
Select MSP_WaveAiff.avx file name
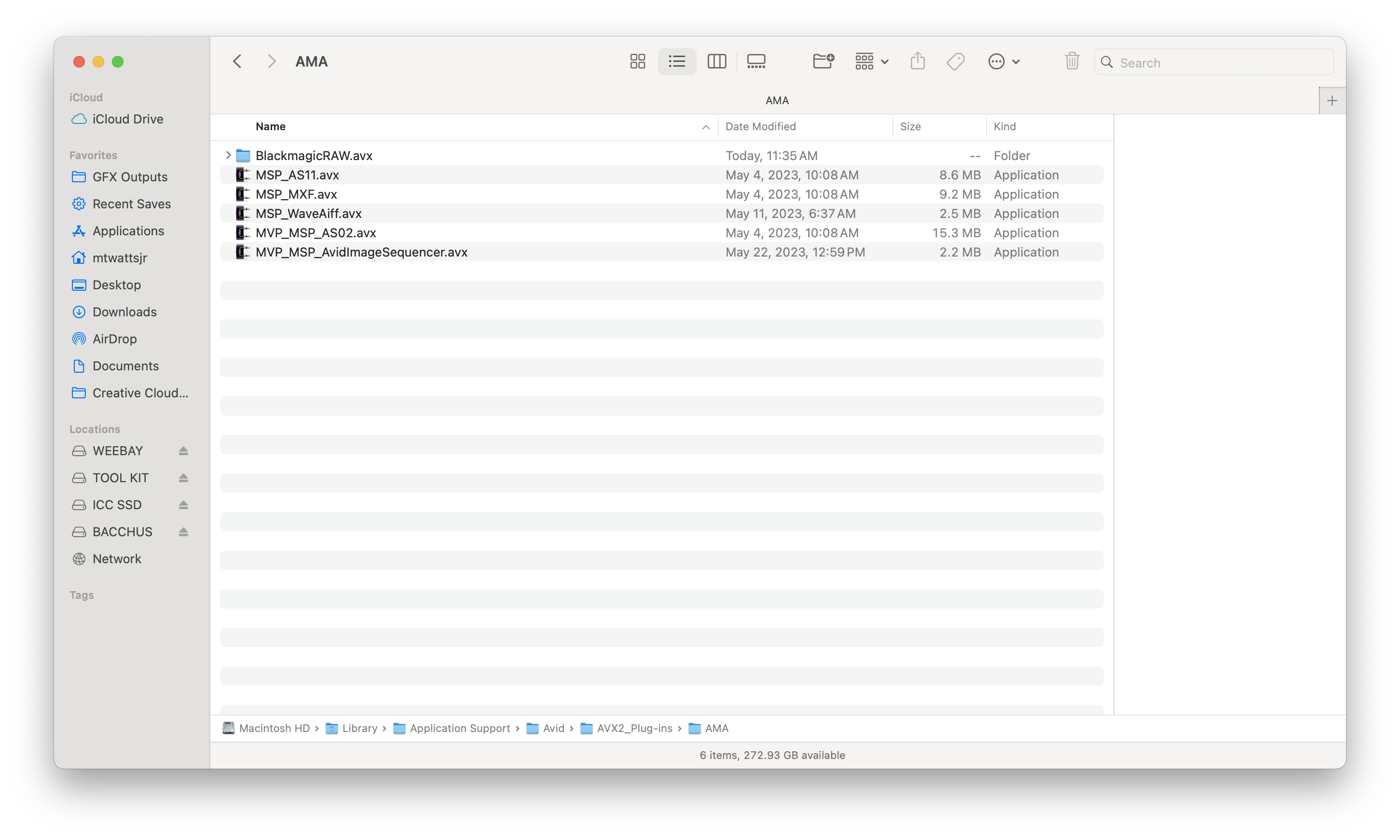pyautogui.click(x=309, y=213)
